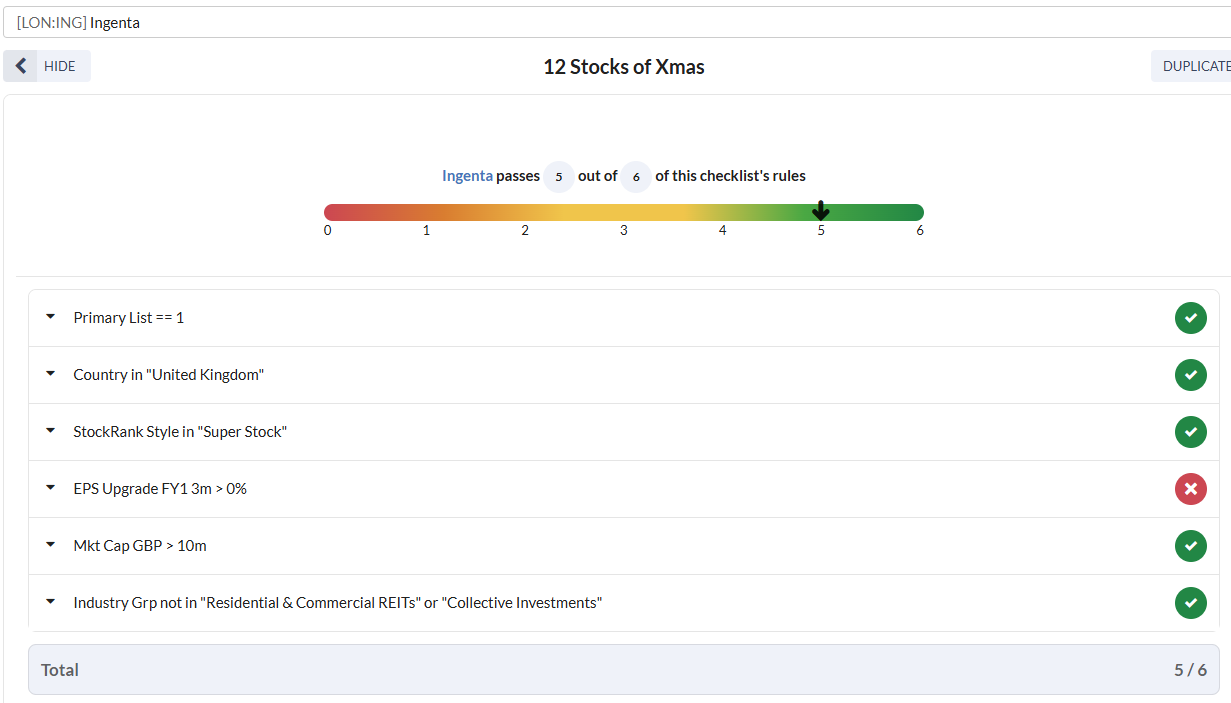
Task: Click the passed rules count badge 5
Action: [x=559, y=177]
